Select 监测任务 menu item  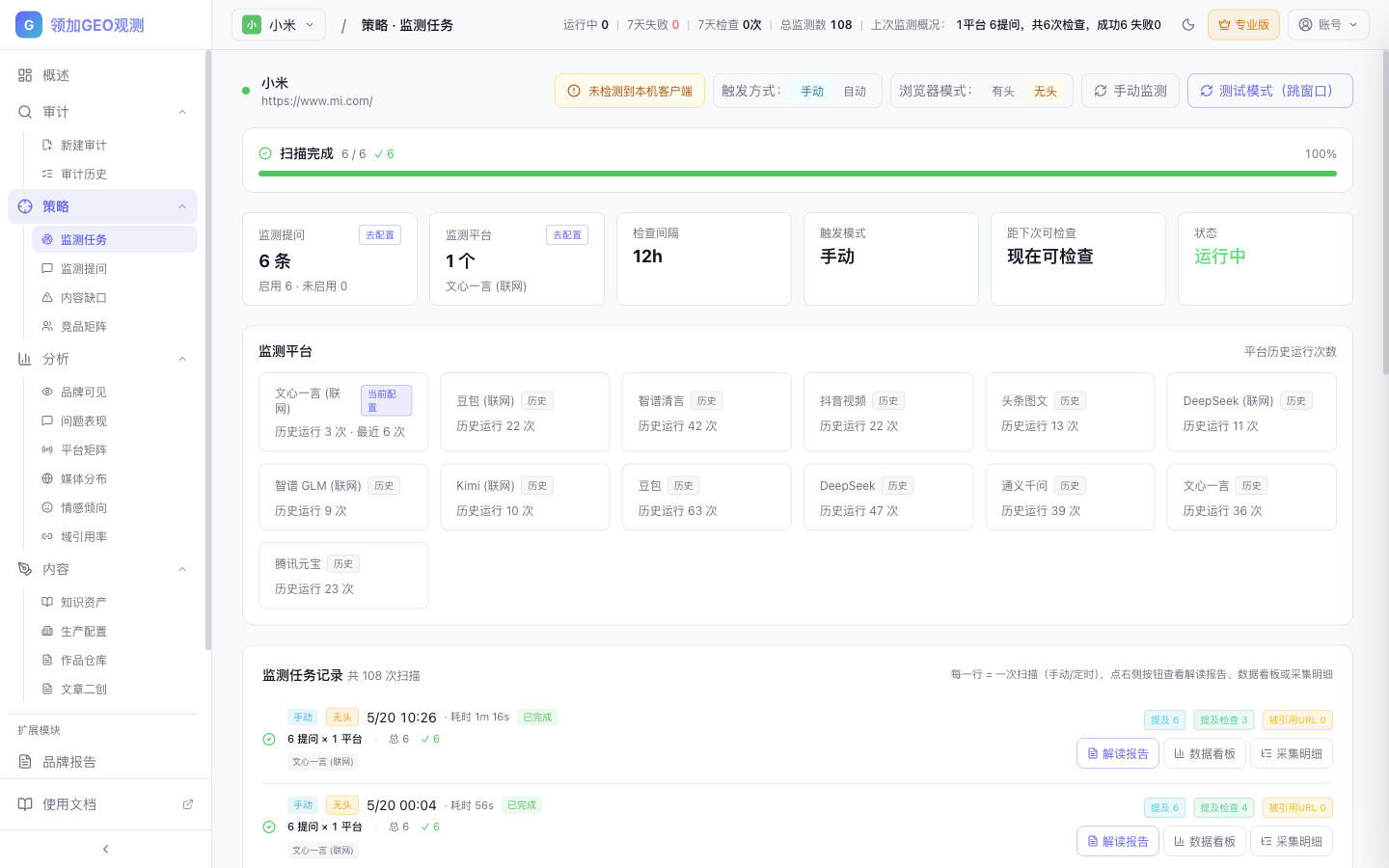click(115, 239)
